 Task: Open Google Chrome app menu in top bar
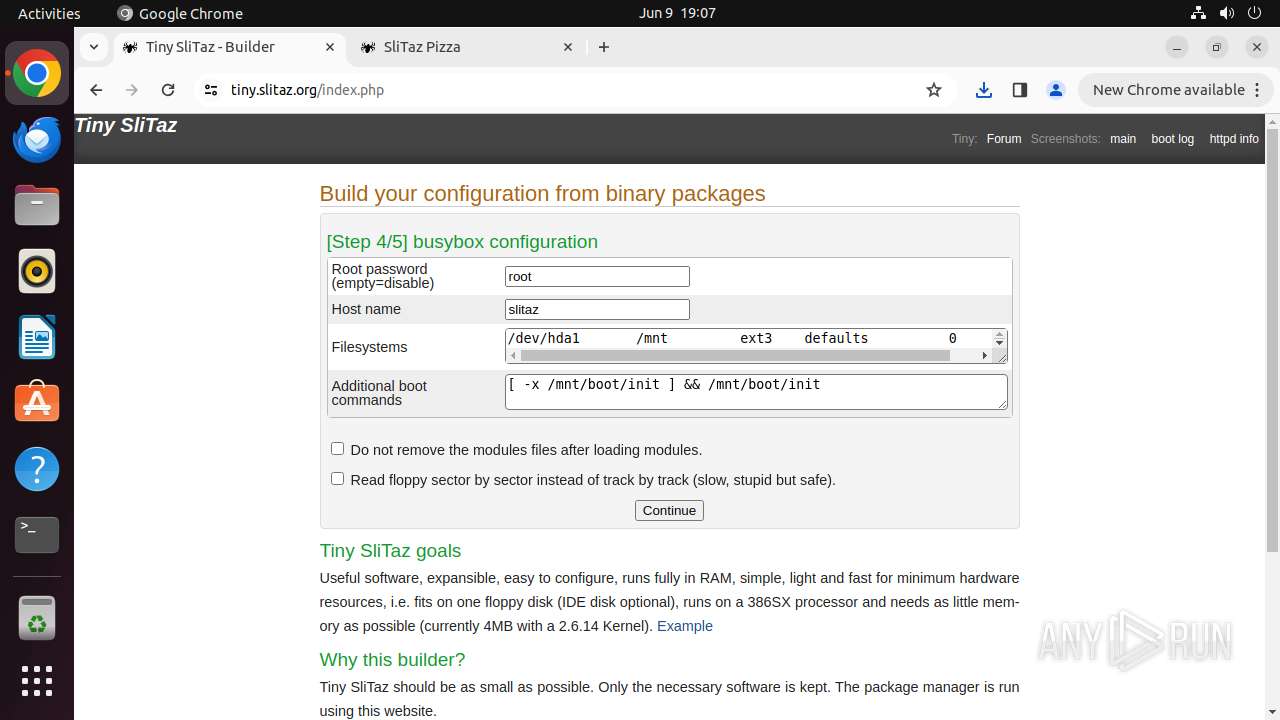click(180, 13)
